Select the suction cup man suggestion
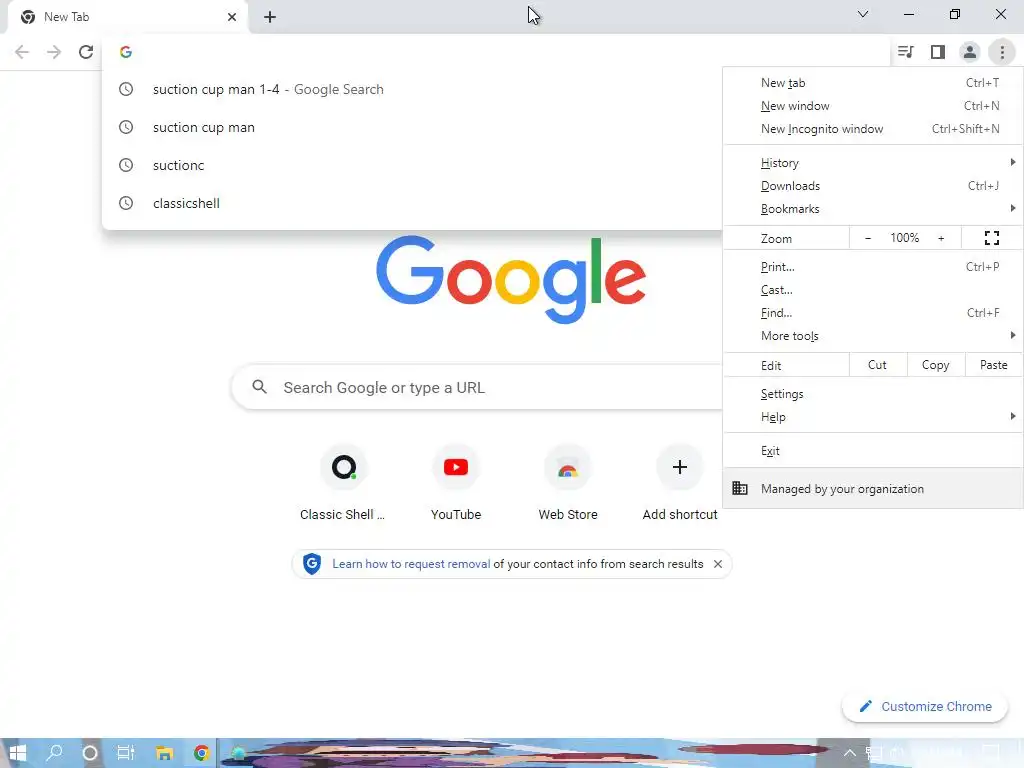This screenshot has height=768, width=1024. (x=411, y=127)
